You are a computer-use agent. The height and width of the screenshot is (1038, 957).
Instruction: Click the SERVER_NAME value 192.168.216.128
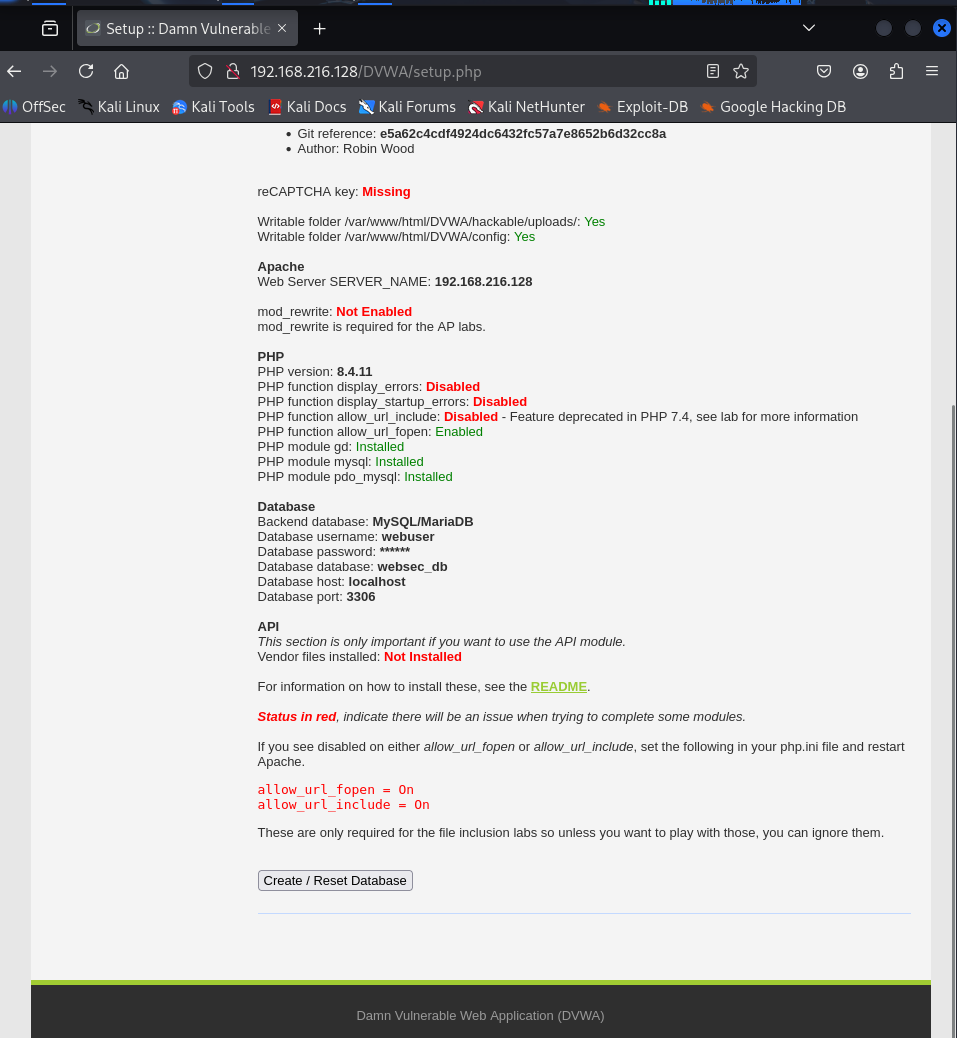(x=483, y=281)
